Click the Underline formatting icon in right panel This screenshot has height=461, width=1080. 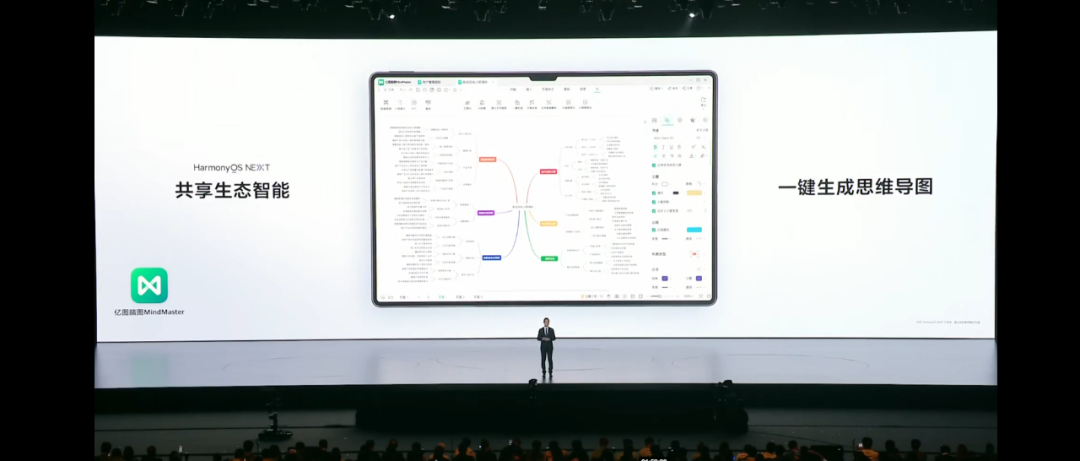pyautogui.click(x=671, y=147)
